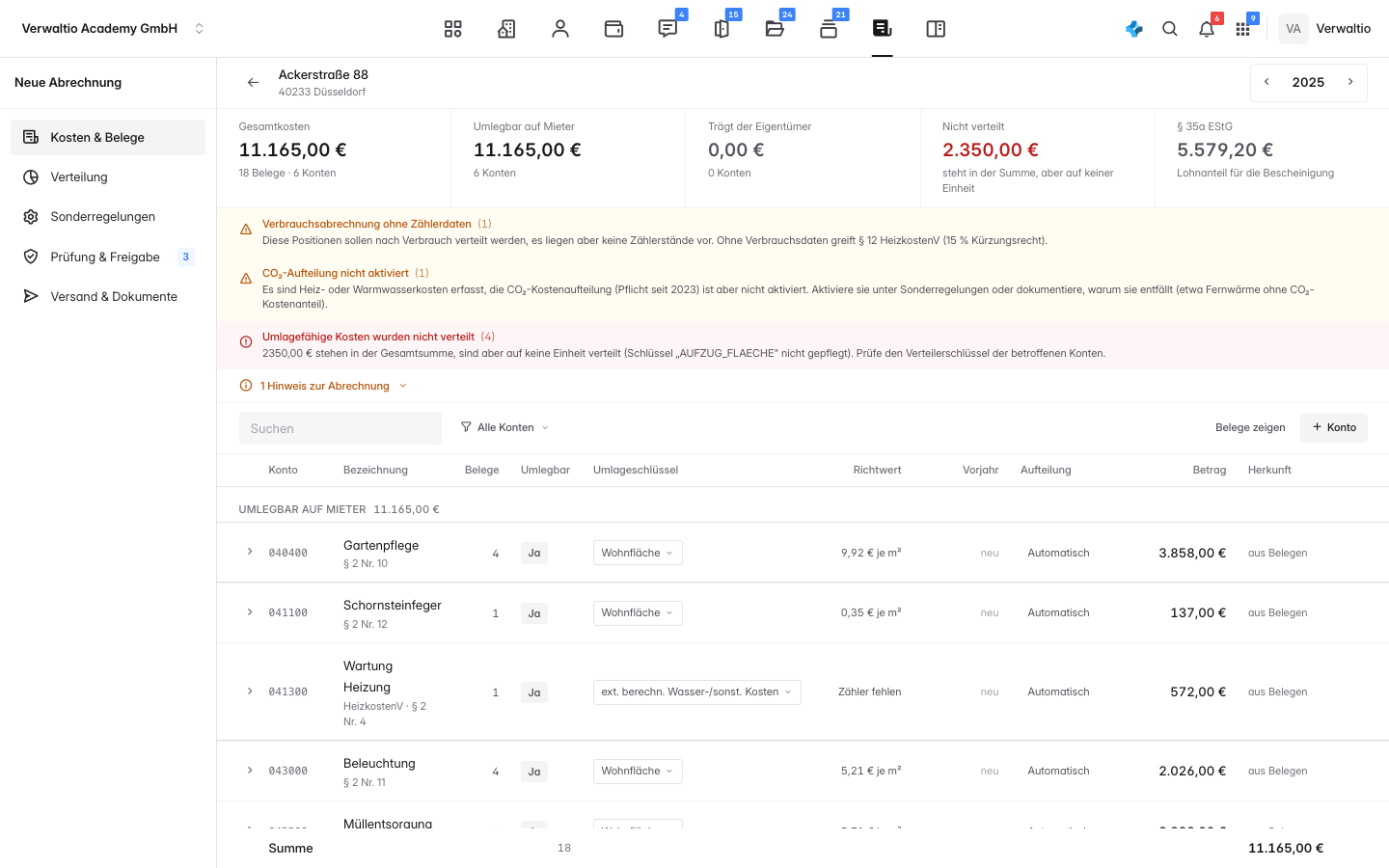Viewport: 1389px width, 868px height.
Task: Open the apps grid icon with badge 9
Action: 1242,29
